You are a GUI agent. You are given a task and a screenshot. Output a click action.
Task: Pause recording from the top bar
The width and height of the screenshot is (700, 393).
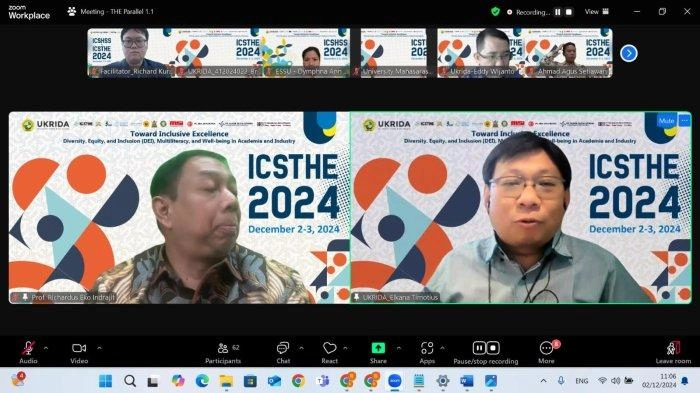tap(558, 12)
